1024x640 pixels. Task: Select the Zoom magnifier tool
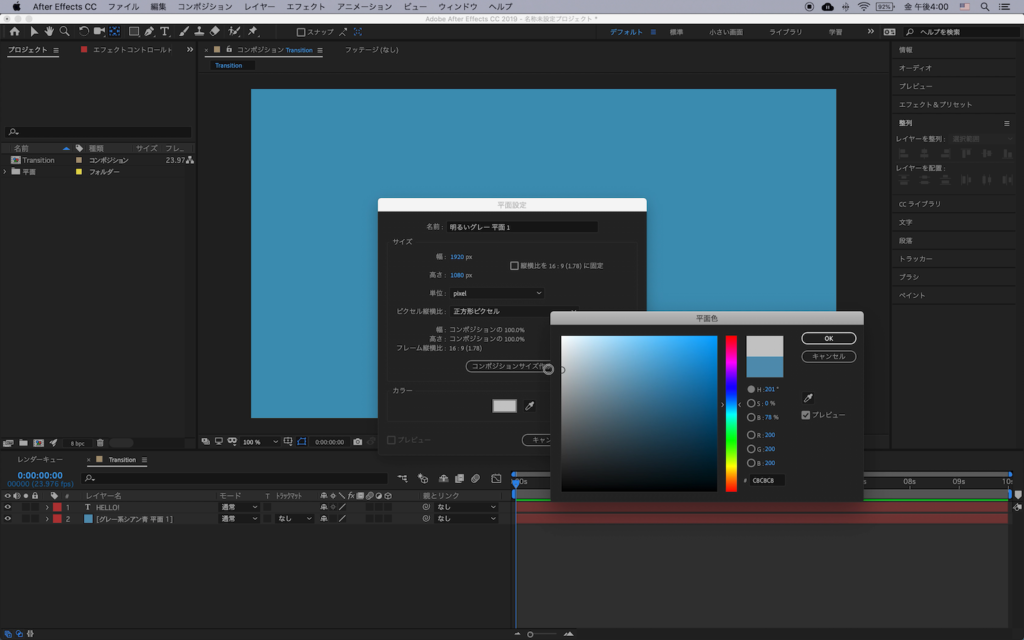tap(66, 32)
